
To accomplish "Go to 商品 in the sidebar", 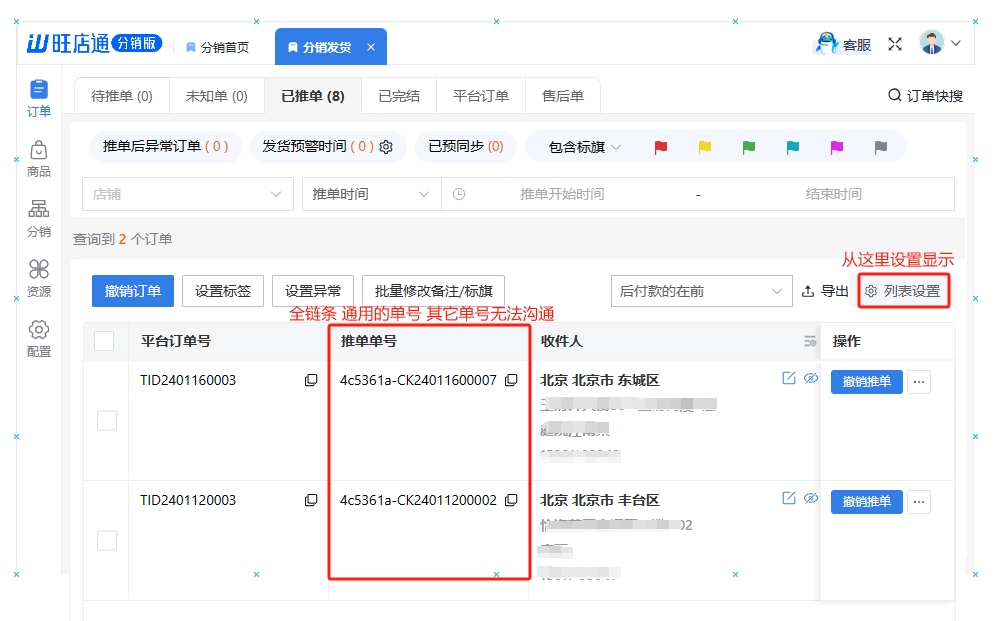I will click(x=38, y=158).
